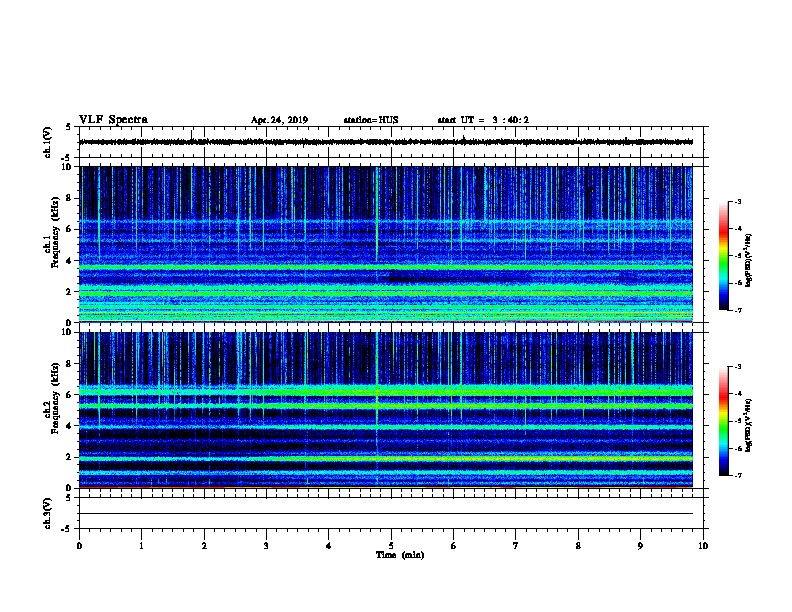Click the "-4" tick on lower colorbar
792x612 pixels.
click(x=738, y=394)
